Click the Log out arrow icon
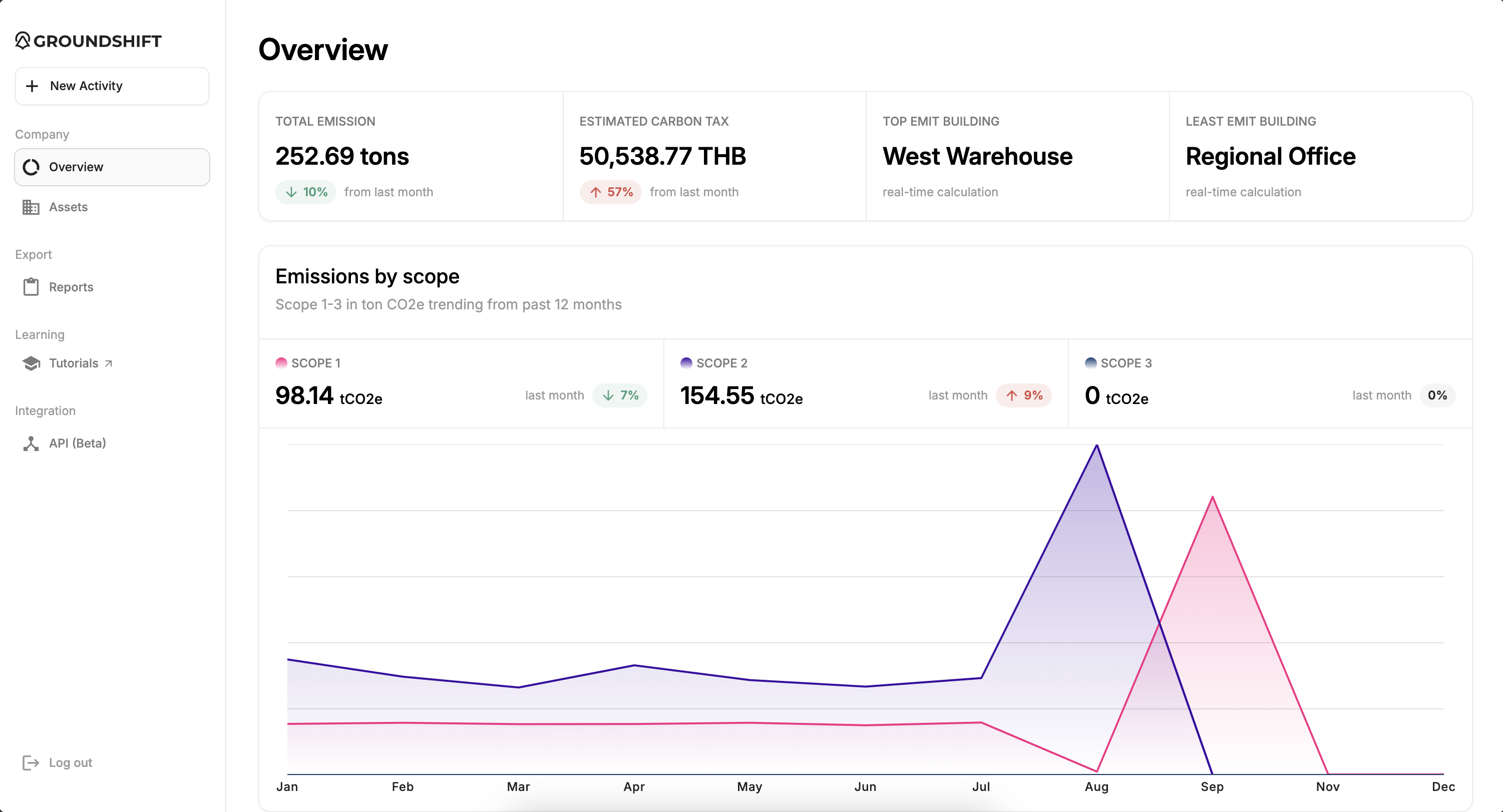The width and height of the screenshot is (1503, 812). pyautogui.click(x=31, y=762)
